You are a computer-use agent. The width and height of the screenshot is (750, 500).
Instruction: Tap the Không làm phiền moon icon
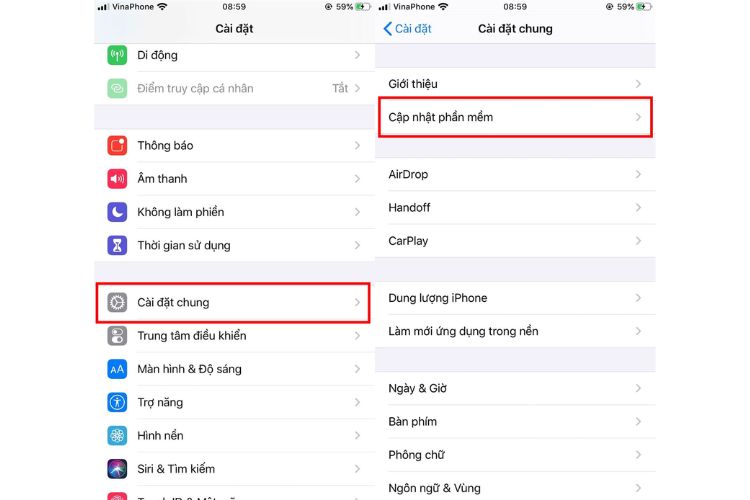click(x=117, y=212)
